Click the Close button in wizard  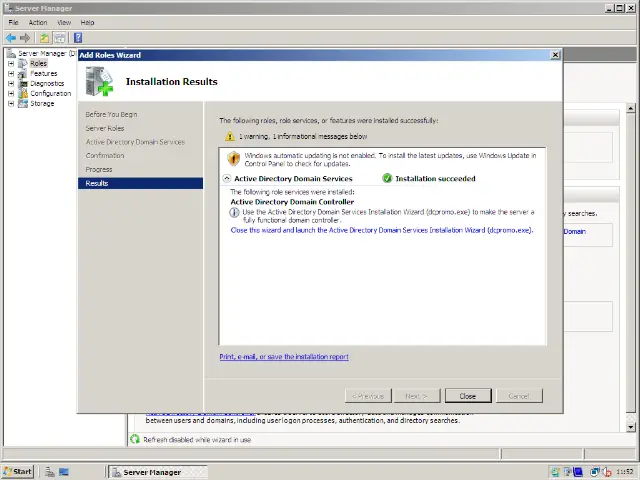click(x=468, y=396)
